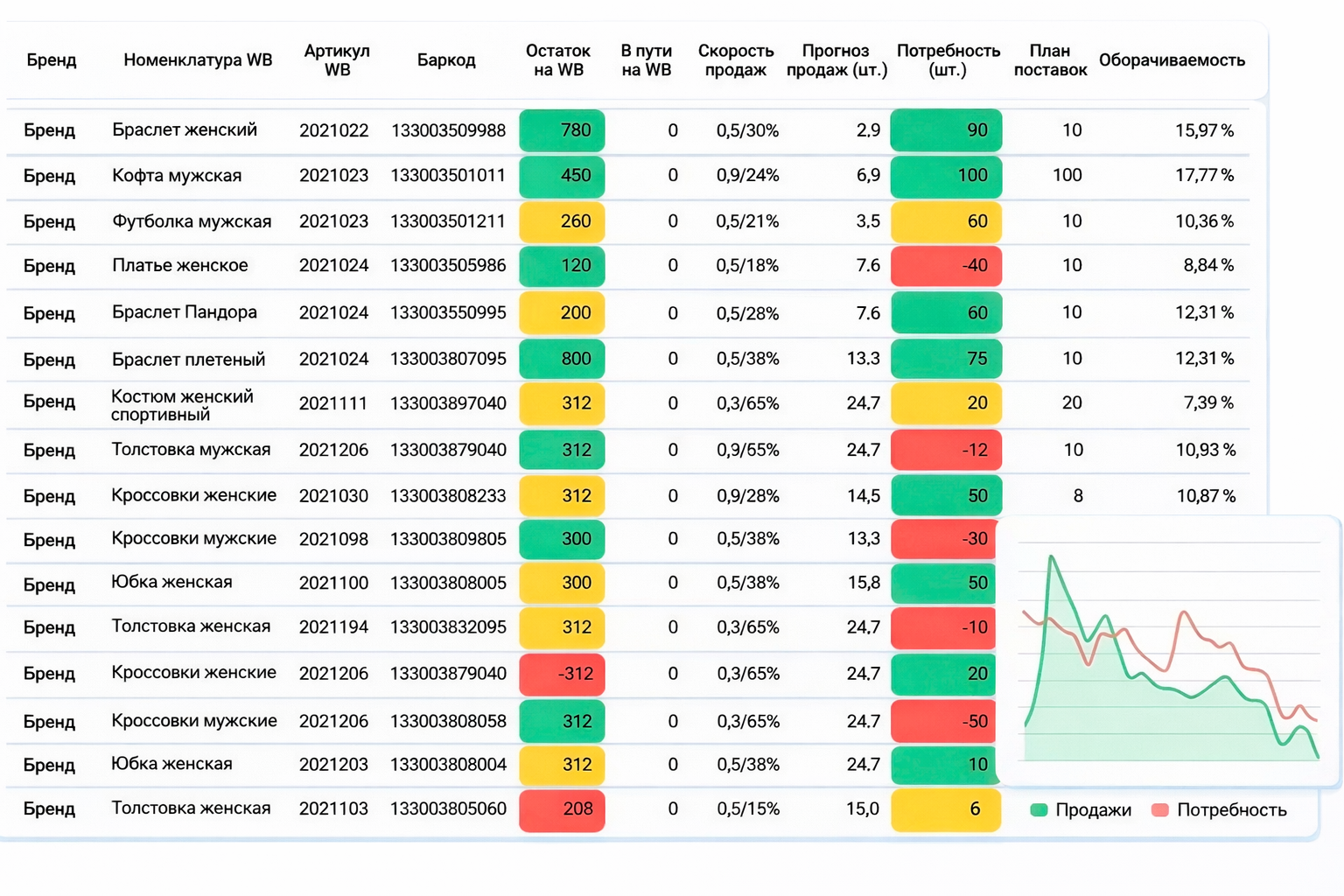Image resolution: width=1344 pixels, height=896 pixels.
Task: Click the 17,77 % turnover value
Action: coord(1204,176)
